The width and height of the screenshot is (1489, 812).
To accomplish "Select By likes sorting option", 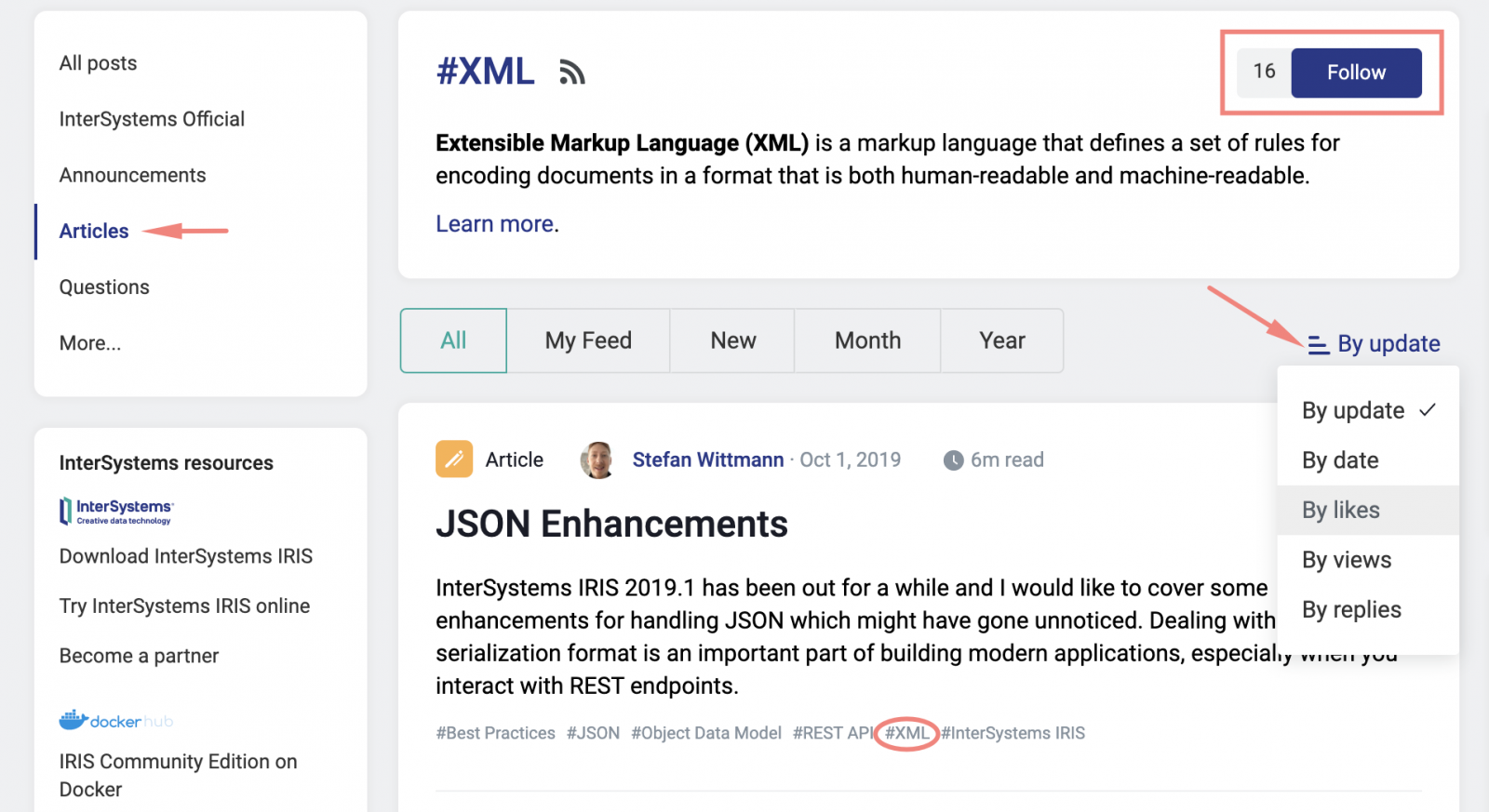I will pos(1340,510).
